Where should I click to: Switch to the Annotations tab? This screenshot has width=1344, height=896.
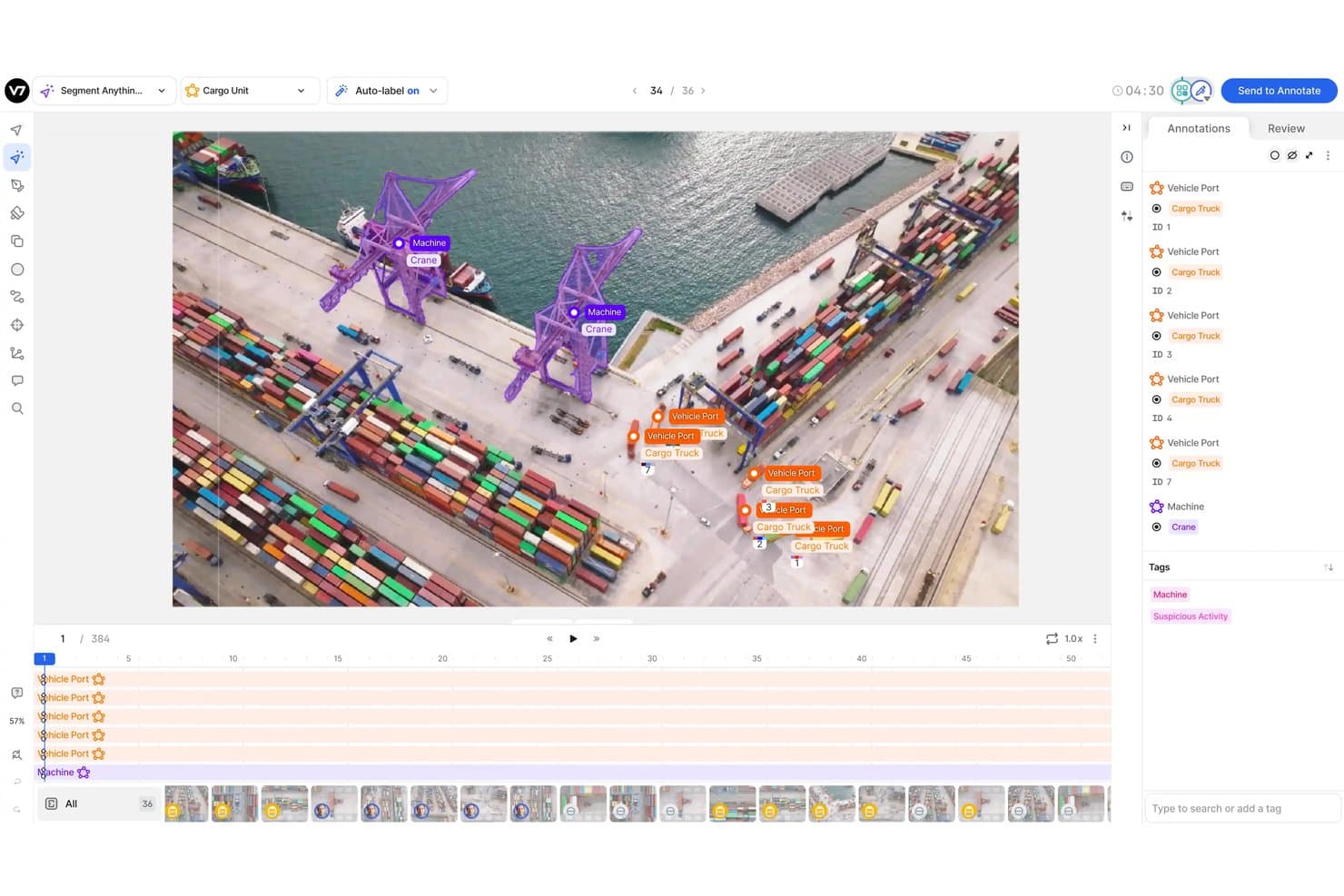1199,128
